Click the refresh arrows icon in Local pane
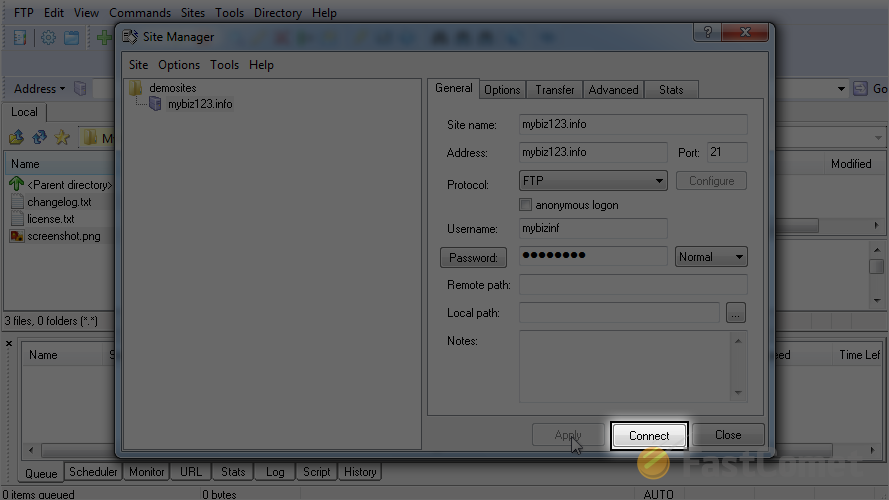Screen dimensions: 889x500 pyautogui.click(x=39, y=137)
